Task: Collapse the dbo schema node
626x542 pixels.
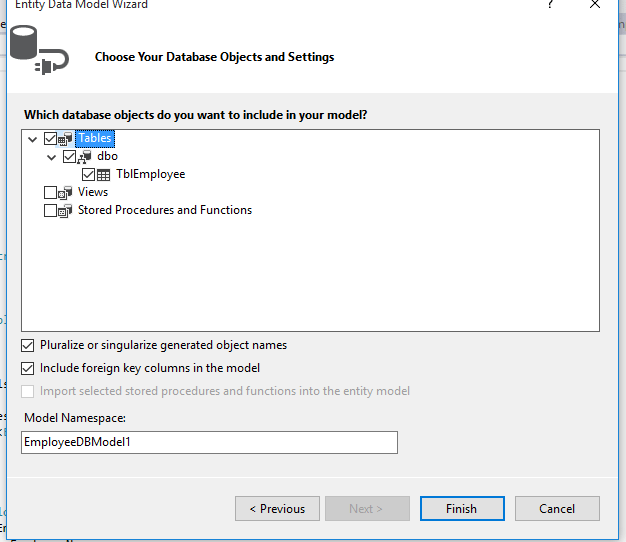Action: 51,157
